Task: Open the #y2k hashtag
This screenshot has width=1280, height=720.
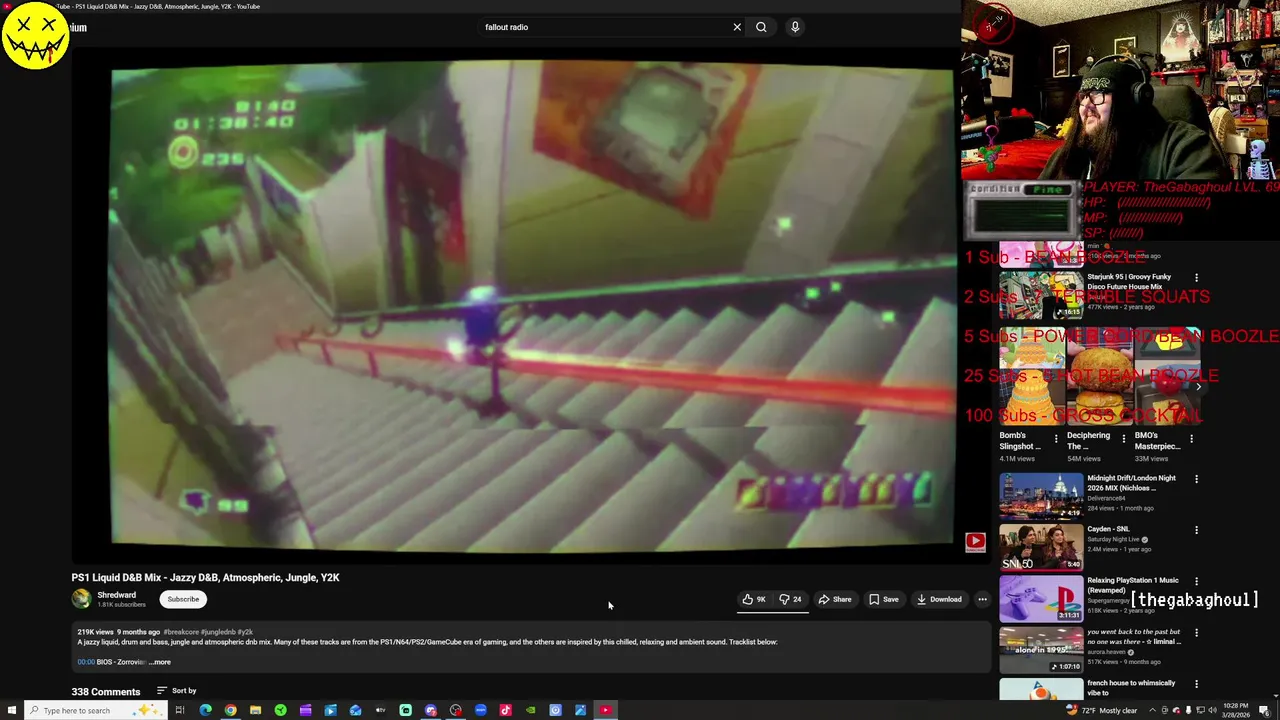Action: [x=245, y=632]
